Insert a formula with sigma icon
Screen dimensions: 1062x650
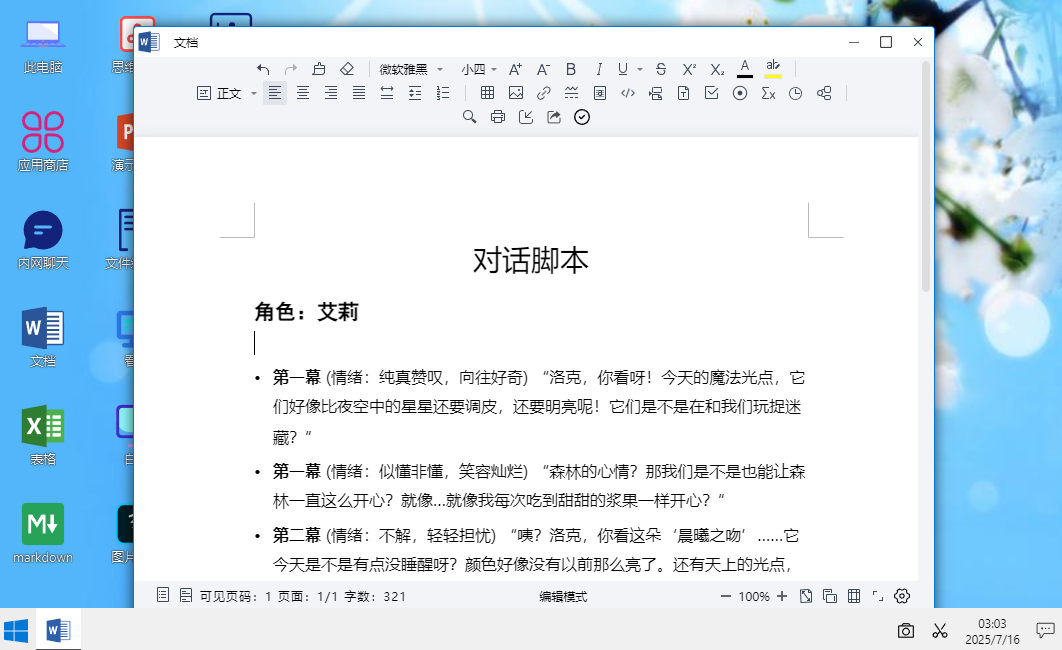768,93
